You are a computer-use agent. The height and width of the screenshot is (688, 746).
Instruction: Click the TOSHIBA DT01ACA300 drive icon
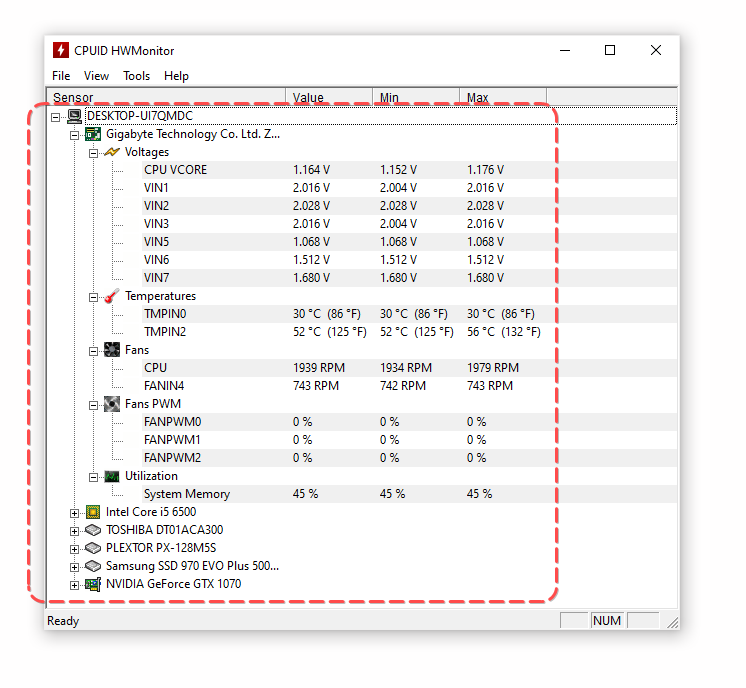click(x=93, y=530)
